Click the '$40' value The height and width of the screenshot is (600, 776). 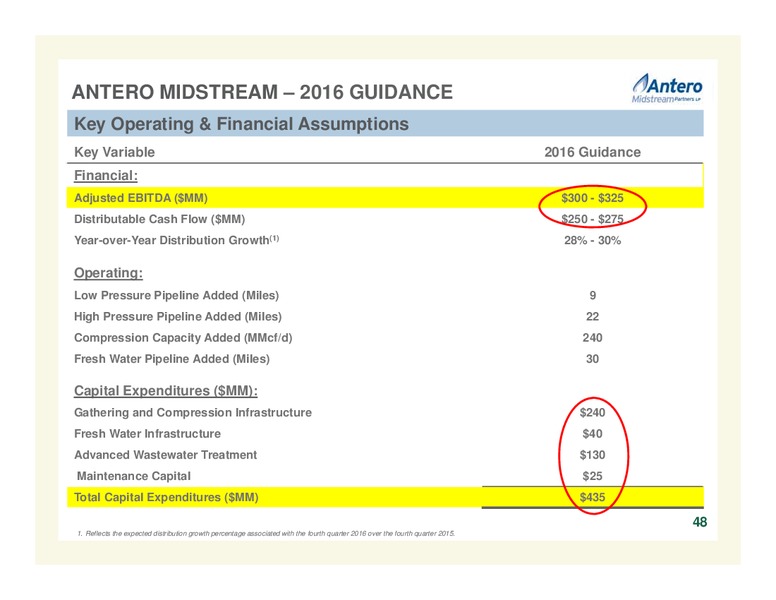pos(592,434)
